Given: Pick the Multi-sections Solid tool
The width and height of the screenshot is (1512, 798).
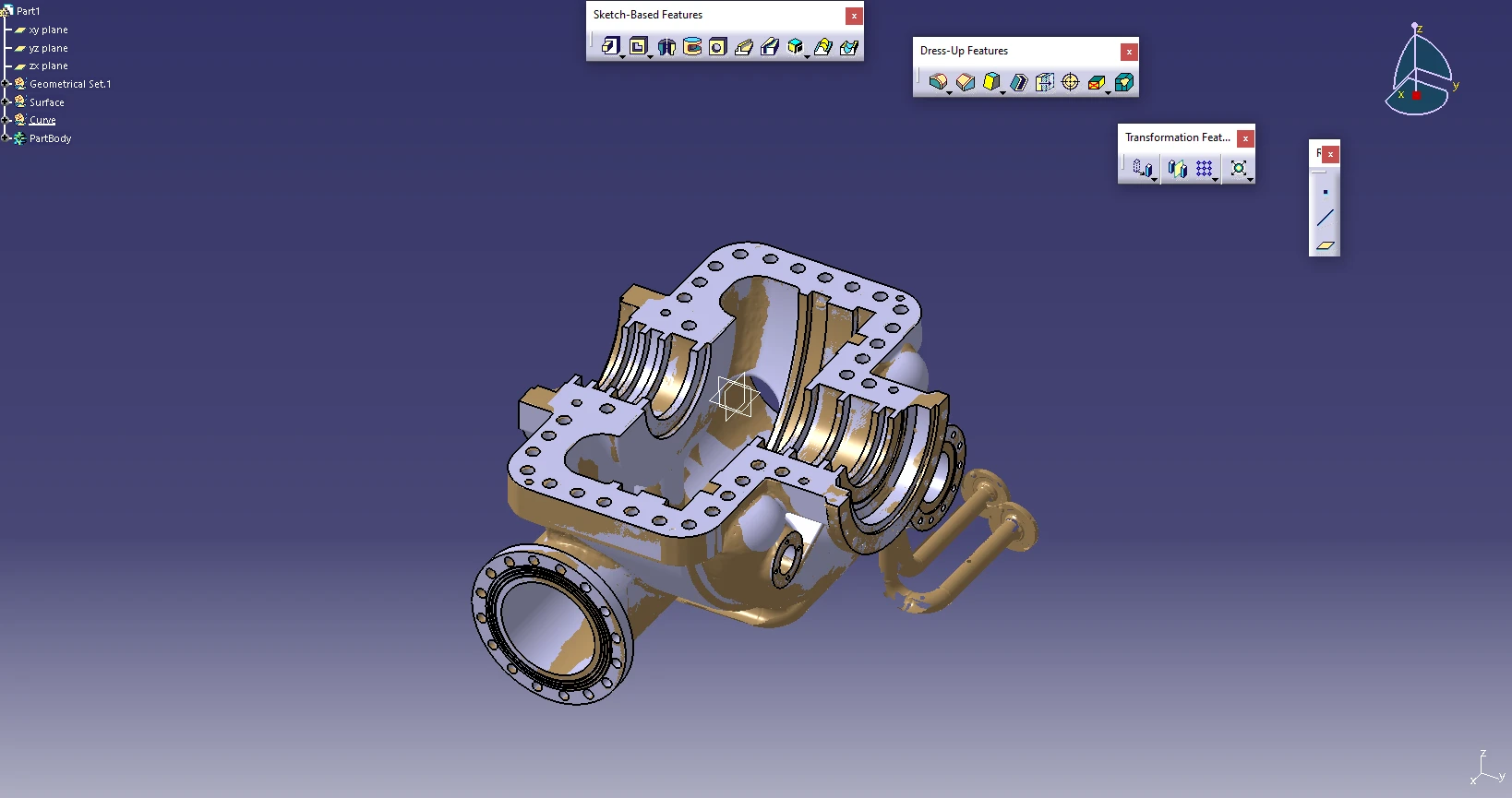Looking at the screenshot, I should pyautogui.click(x=822, y=47).
